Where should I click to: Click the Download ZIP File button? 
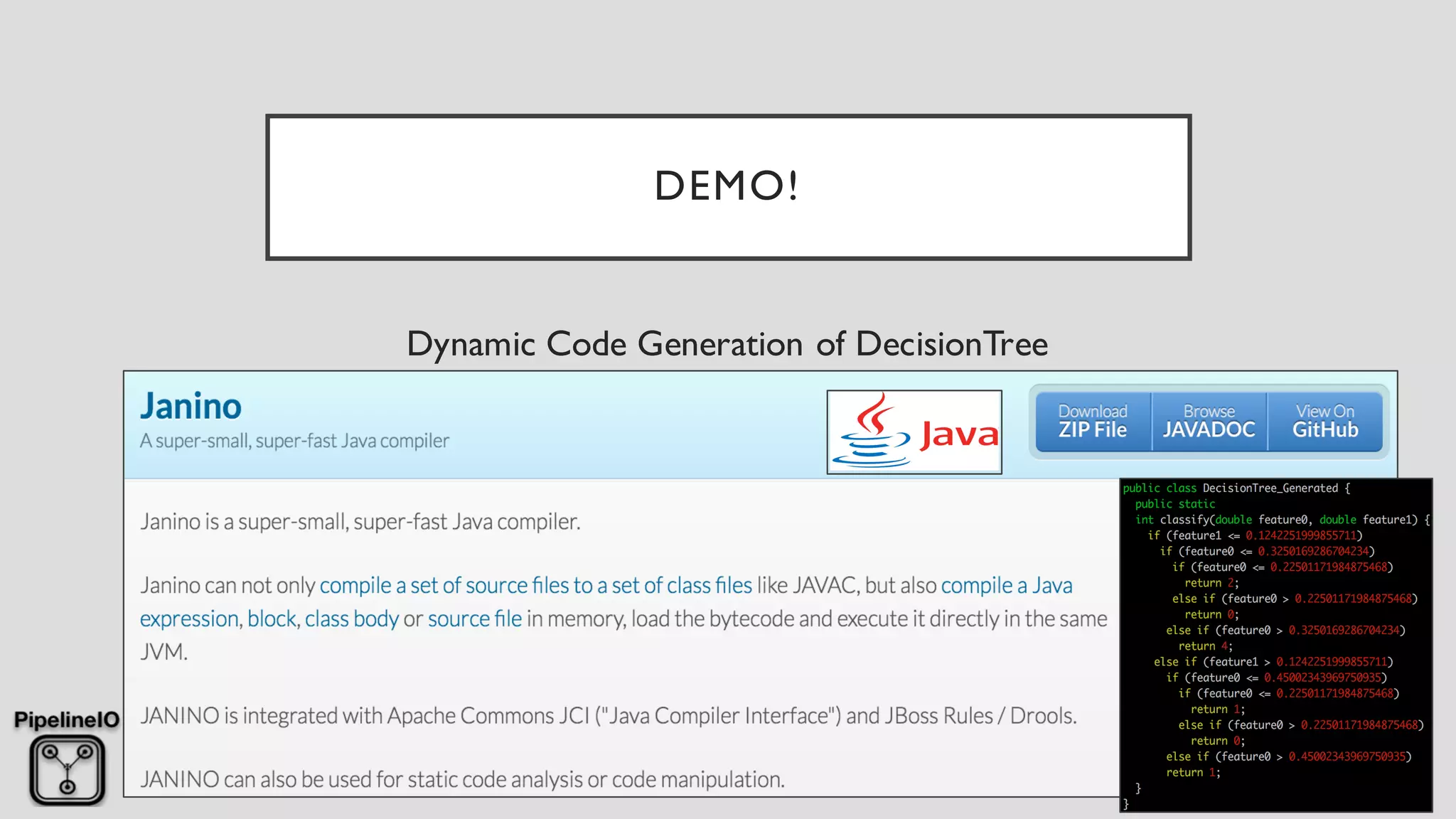click(x=1093, y=421)
